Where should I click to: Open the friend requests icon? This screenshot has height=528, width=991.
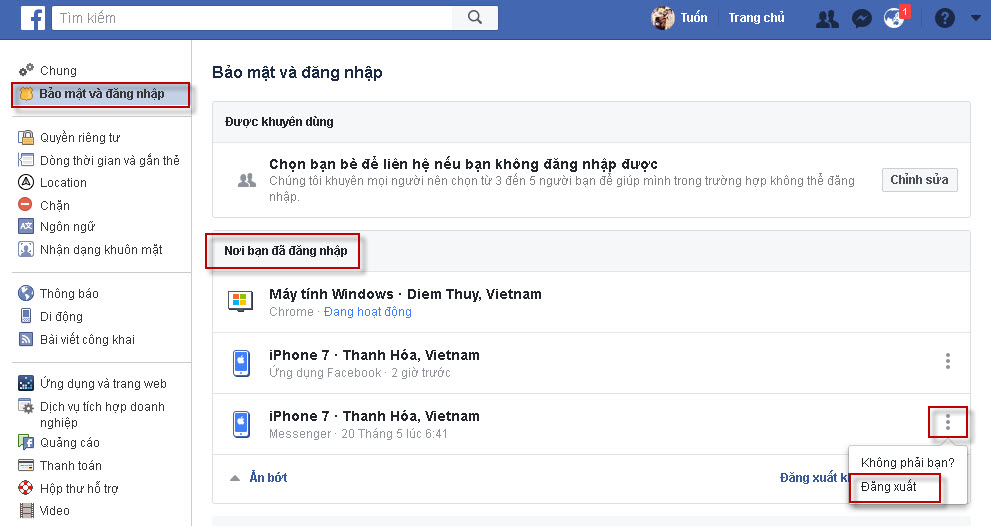tap(827, 18)
